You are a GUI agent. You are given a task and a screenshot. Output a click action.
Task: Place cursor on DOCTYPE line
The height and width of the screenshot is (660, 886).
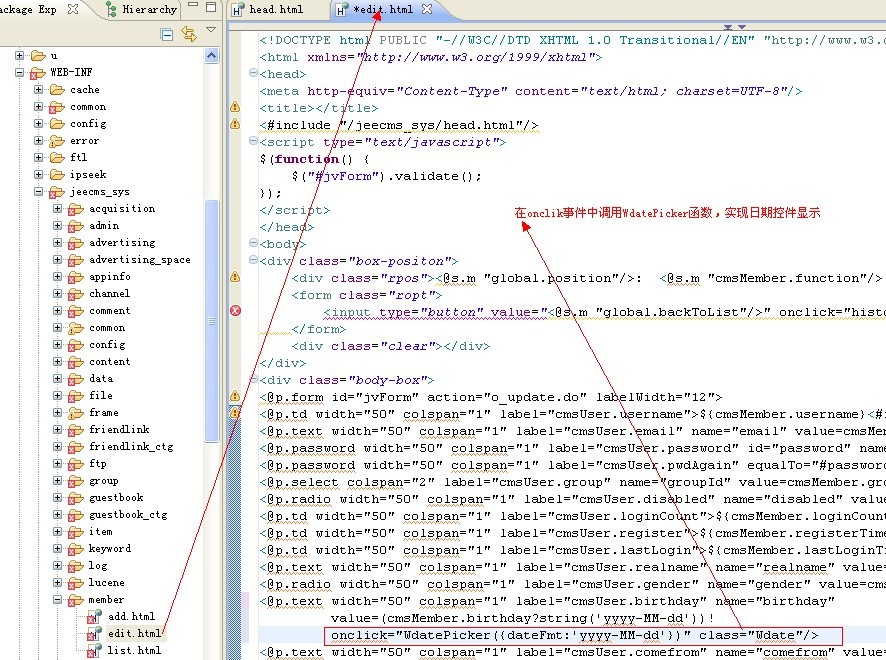pyautogui.click(x=572, y=40)
